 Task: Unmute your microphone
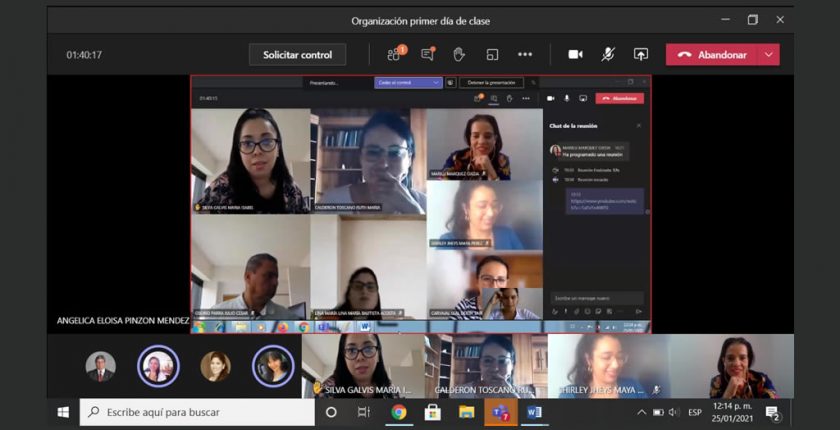(608, 54)
